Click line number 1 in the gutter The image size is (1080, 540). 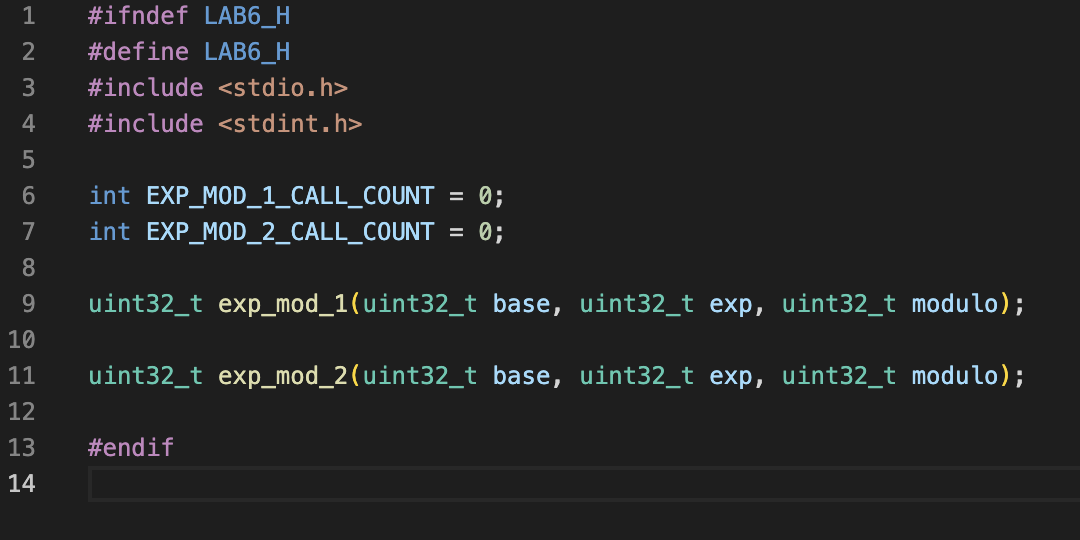pyautogui.click(x=28, y=16)
